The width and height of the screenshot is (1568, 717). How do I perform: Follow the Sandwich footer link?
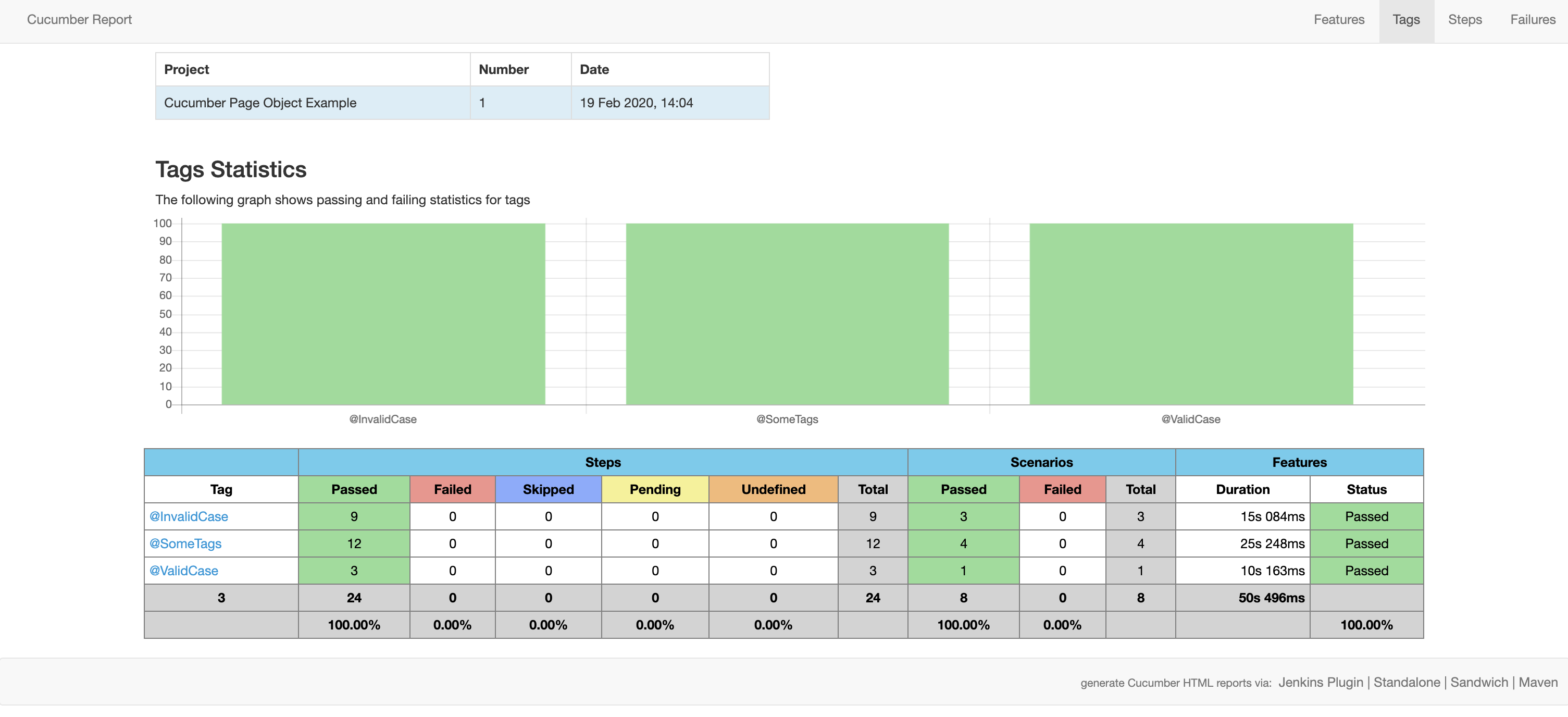click(1478, 682)
